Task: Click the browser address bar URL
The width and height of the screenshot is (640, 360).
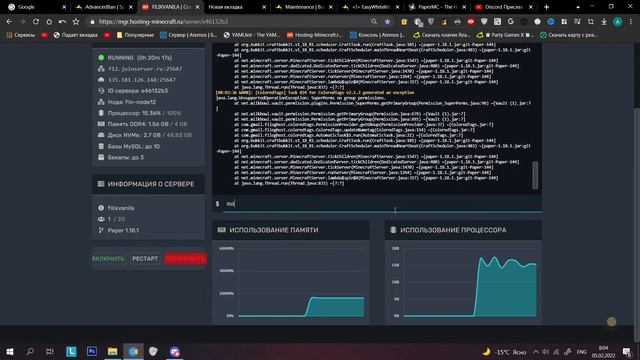Action: pyautogui.click(x=163, y=22)
